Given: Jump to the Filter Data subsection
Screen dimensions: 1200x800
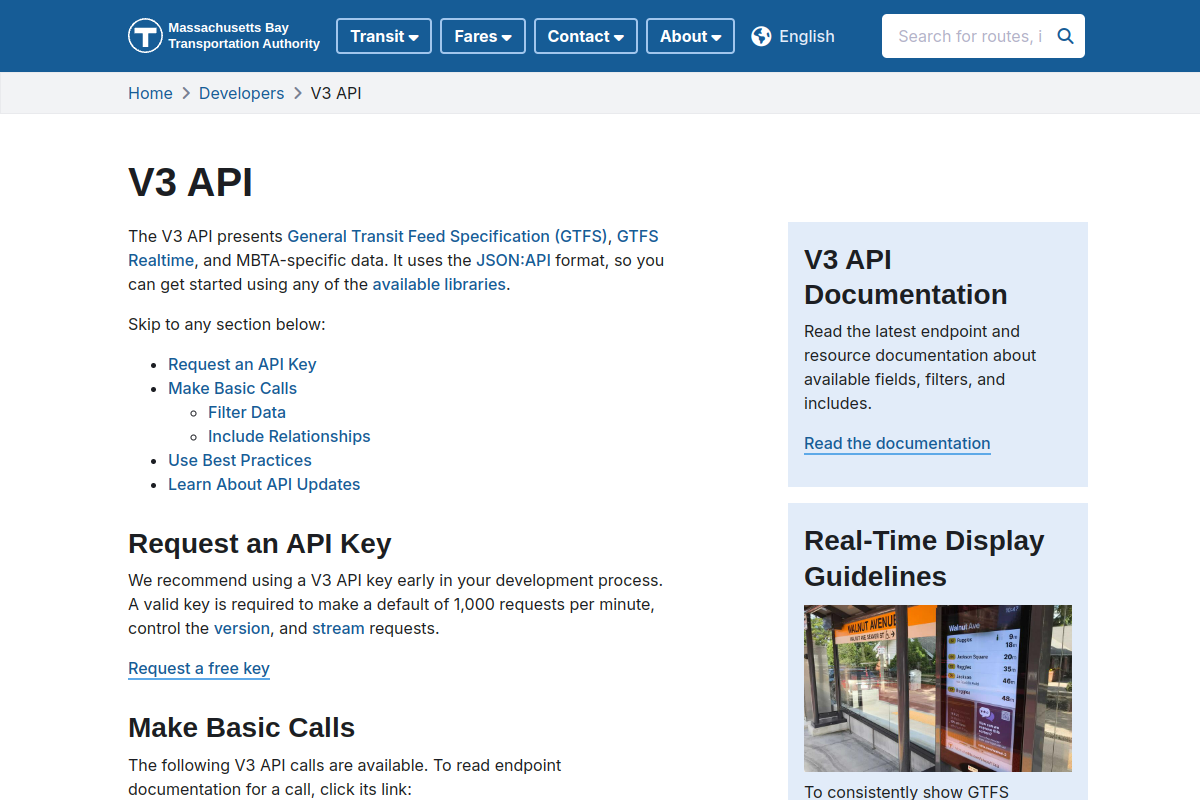Looking at the screenshot, I should (x=247, y=412).
